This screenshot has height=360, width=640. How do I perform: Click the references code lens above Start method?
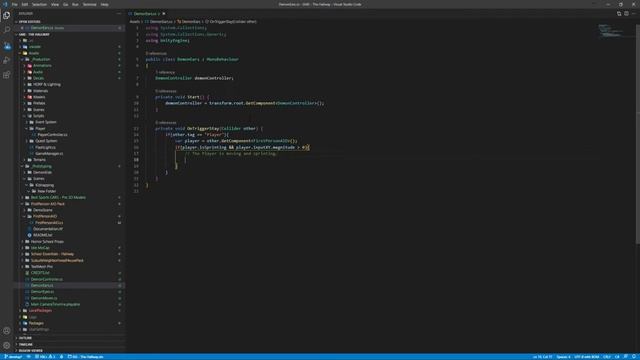point(165,91)
